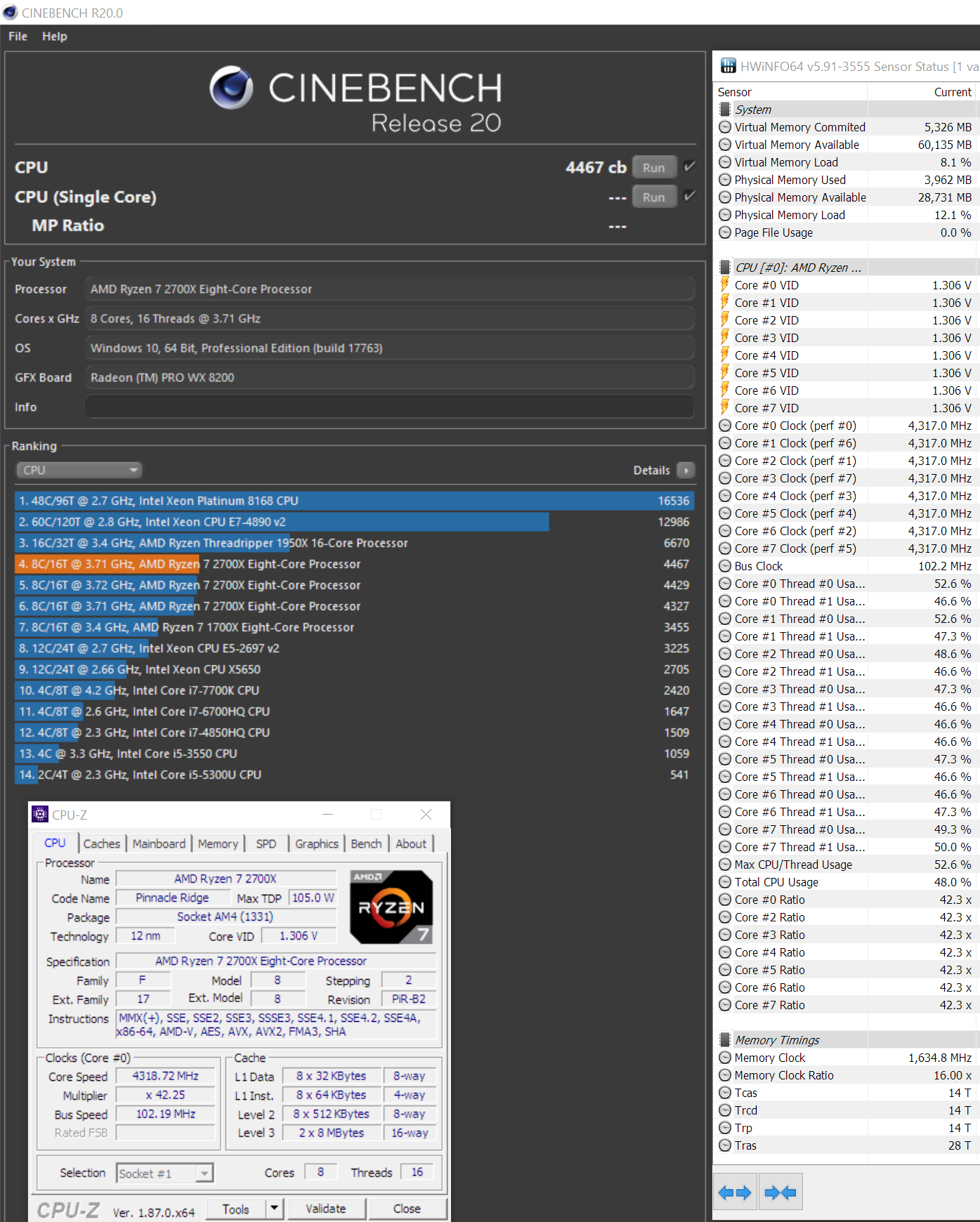Click the Sensor column header in HWiNFO
Image resolution: width=980 pixels, height=1222 pixels.
click(790, 92)
